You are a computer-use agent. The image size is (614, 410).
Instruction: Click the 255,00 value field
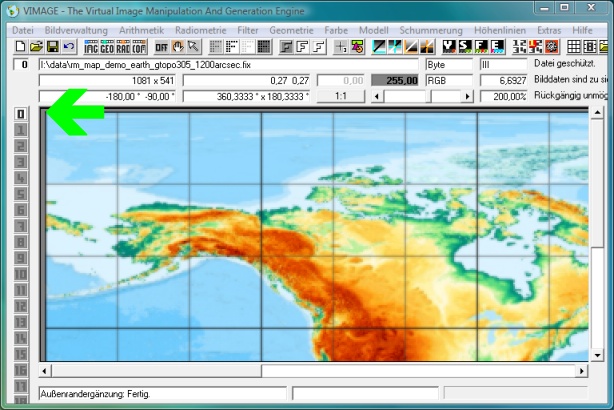click(395, 79)
